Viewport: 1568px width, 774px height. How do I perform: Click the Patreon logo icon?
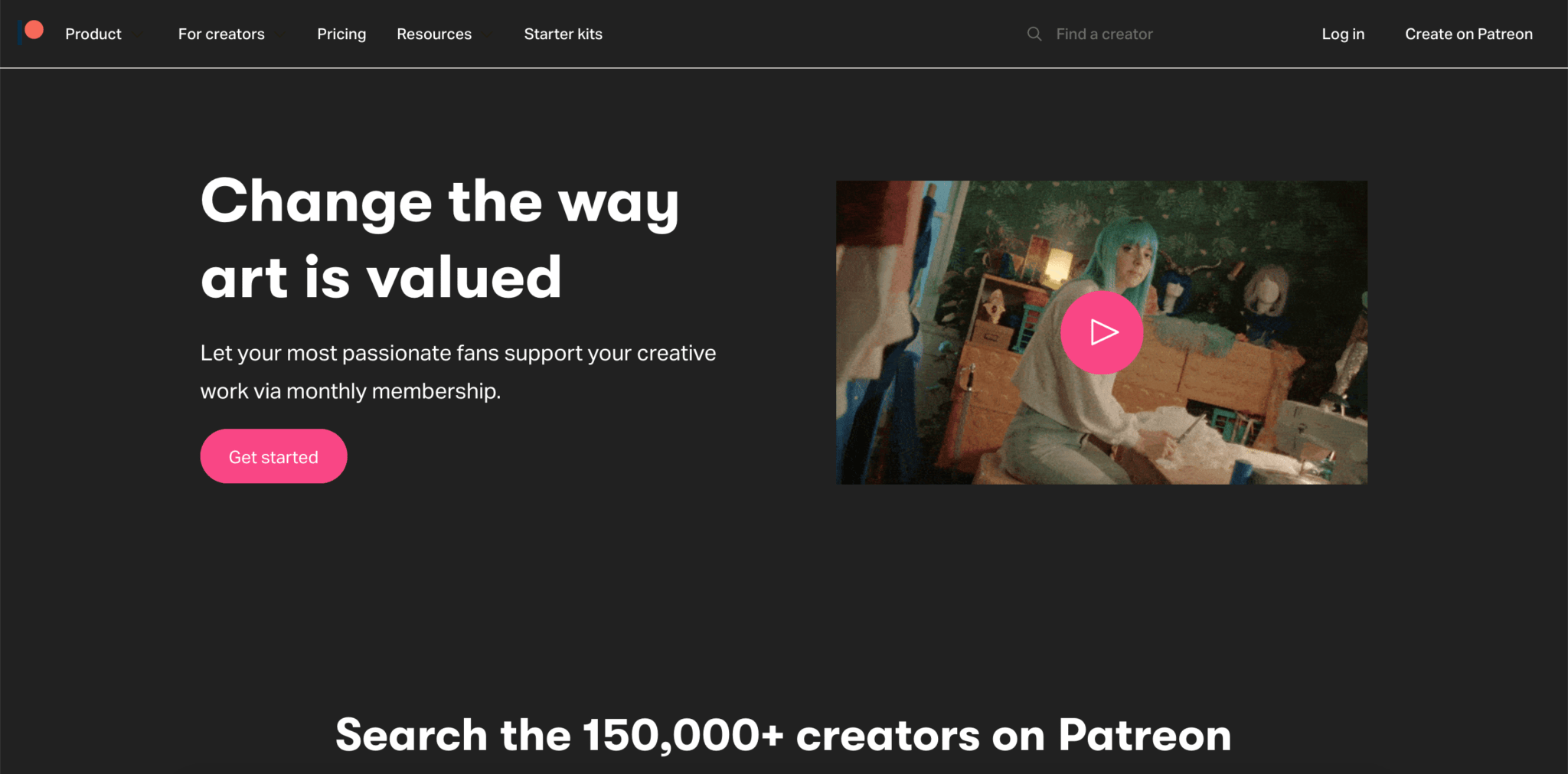(31, 31)
